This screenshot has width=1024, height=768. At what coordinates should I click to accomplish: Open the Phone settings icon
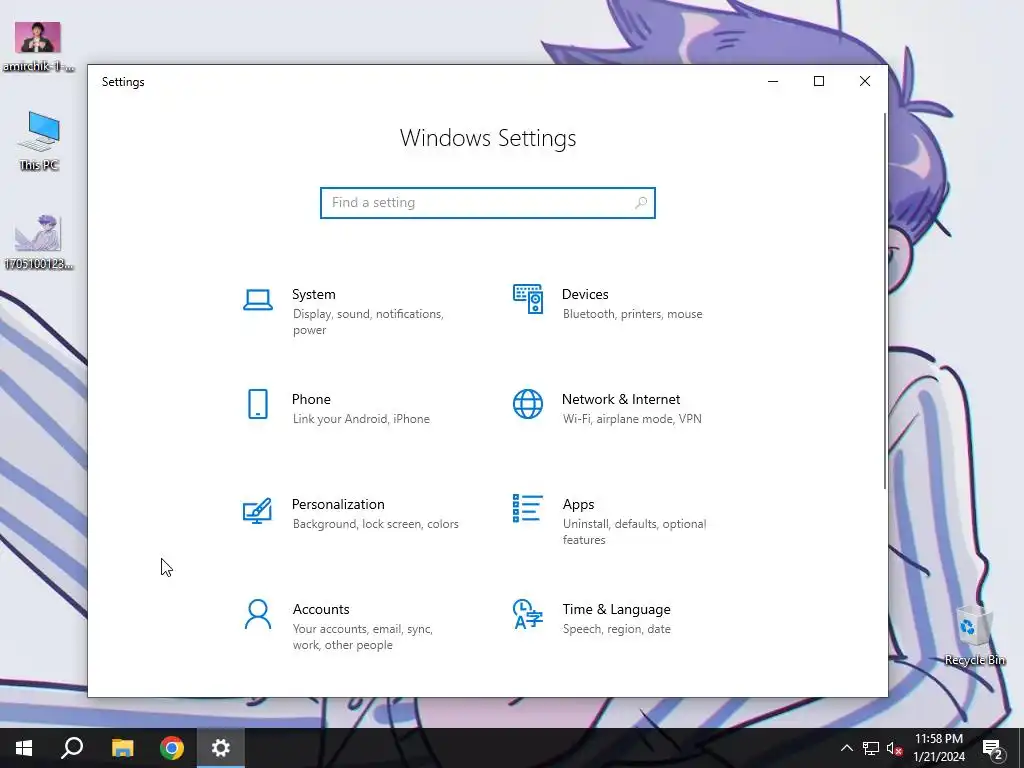coord(258,404)
